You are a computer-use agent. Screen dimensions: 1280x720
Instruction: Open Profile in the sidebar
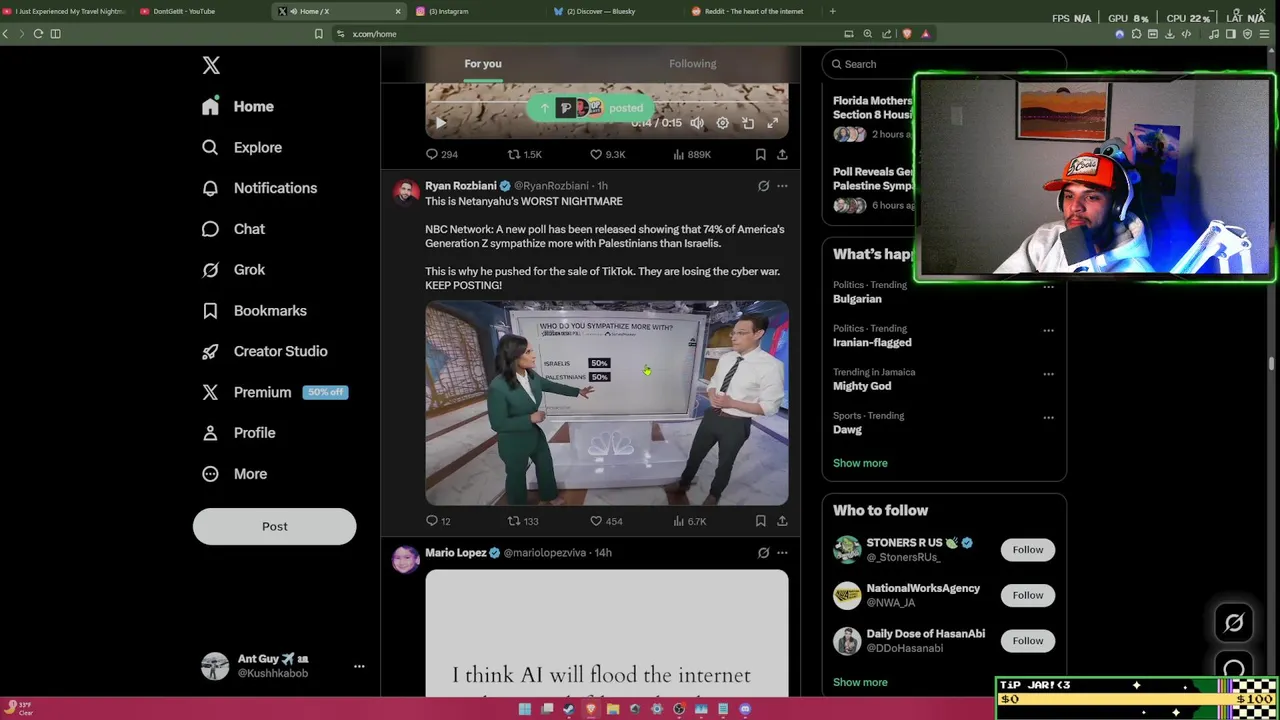click(x=238, y=433)
